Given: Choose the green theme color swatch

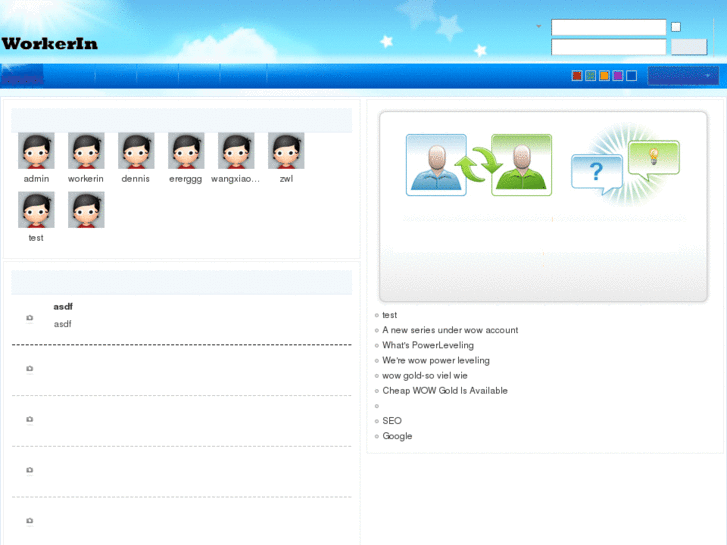Looking at the screenshot, I should (590, 76).
